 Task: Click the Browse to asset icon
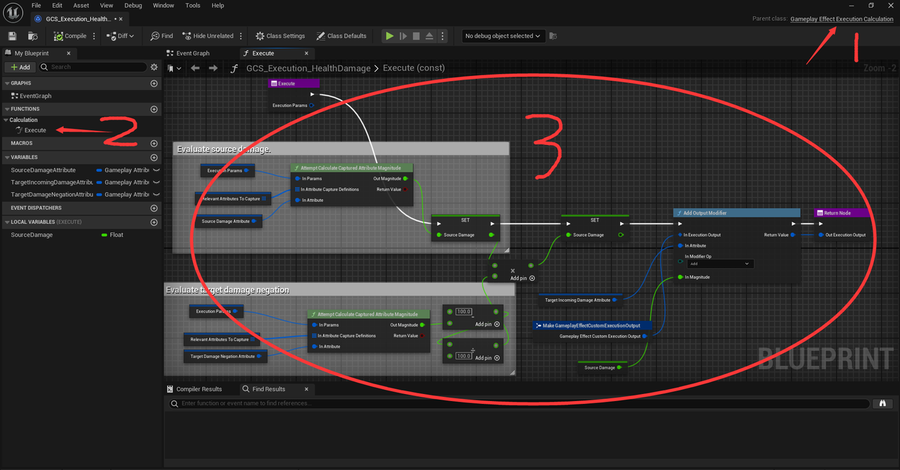33,36
